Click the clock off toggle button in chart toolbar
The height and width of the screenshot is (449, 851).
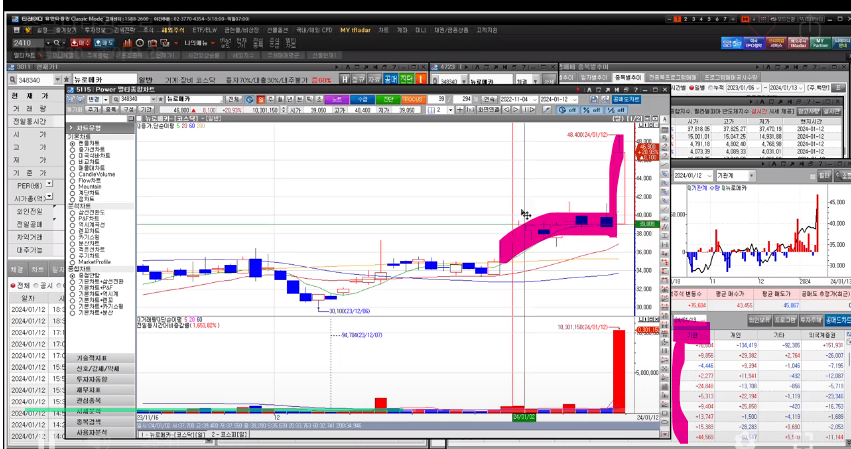pyautogui.click(x=567, y=110)
